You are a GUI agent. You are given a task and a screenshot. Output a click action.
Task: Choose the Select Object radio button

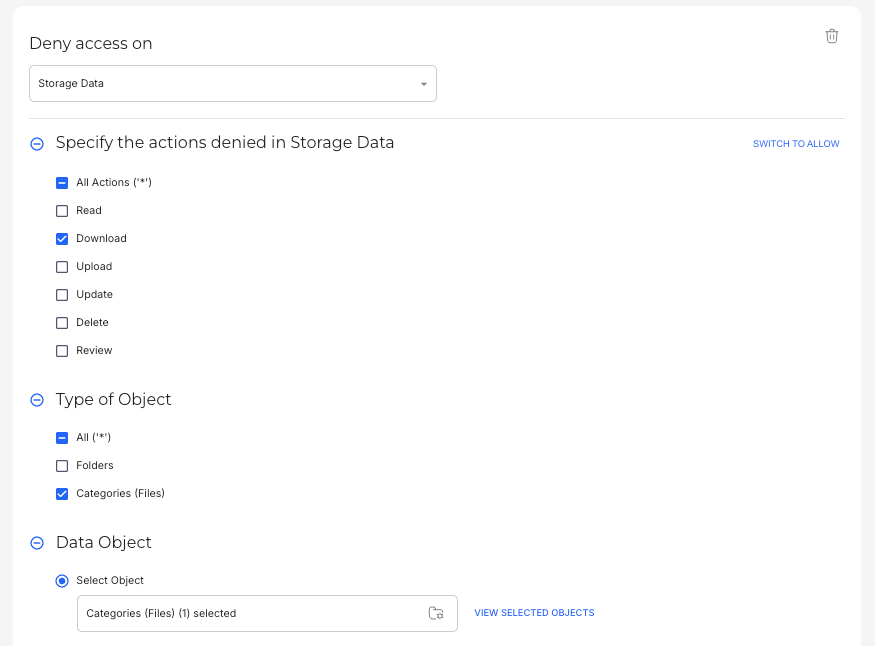[x=62, y=581]
